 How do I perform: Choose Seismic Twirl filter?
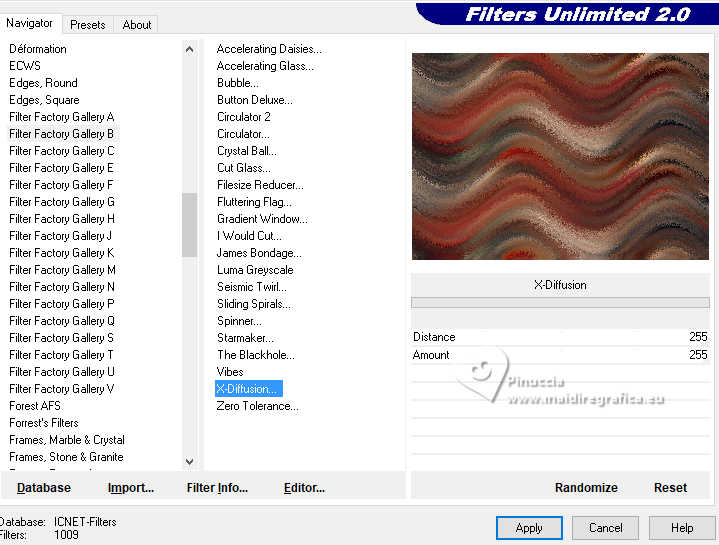(x=252, y=286)
